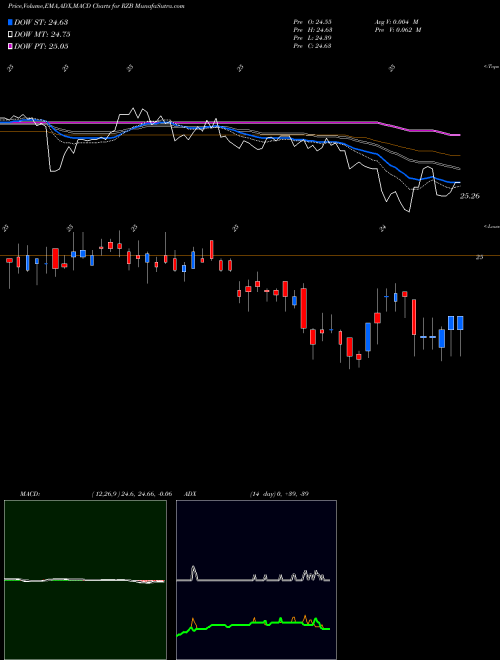Click the 'Pre O: 24.55' value

312,22
